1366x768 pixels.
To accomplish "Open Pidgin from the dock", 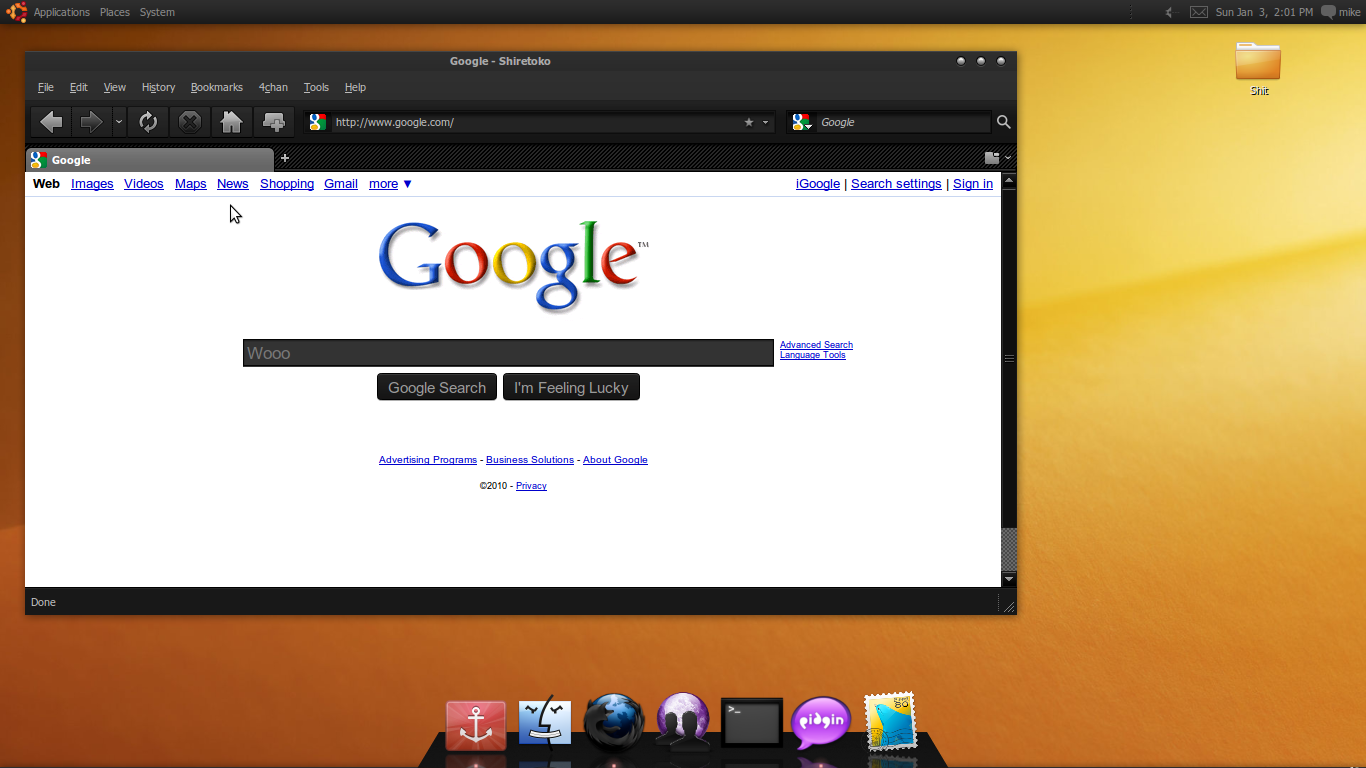I will 821,723.
